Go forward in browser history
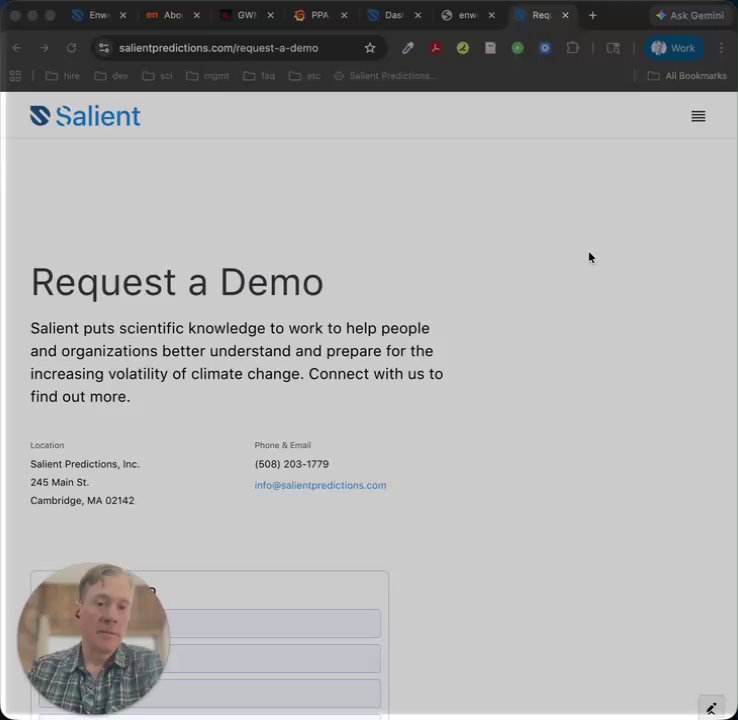This screenshot has height=720, width=738. [44, 48]
